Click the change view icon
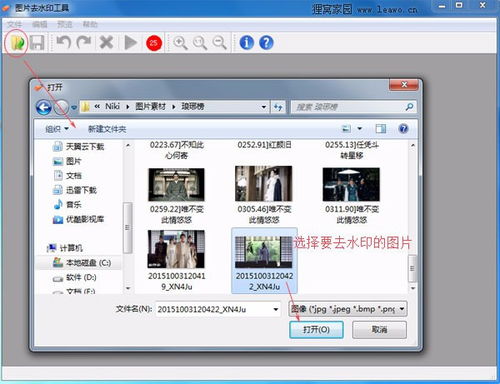The height and width of the screenshot is (384, 500). coord(347,129)
